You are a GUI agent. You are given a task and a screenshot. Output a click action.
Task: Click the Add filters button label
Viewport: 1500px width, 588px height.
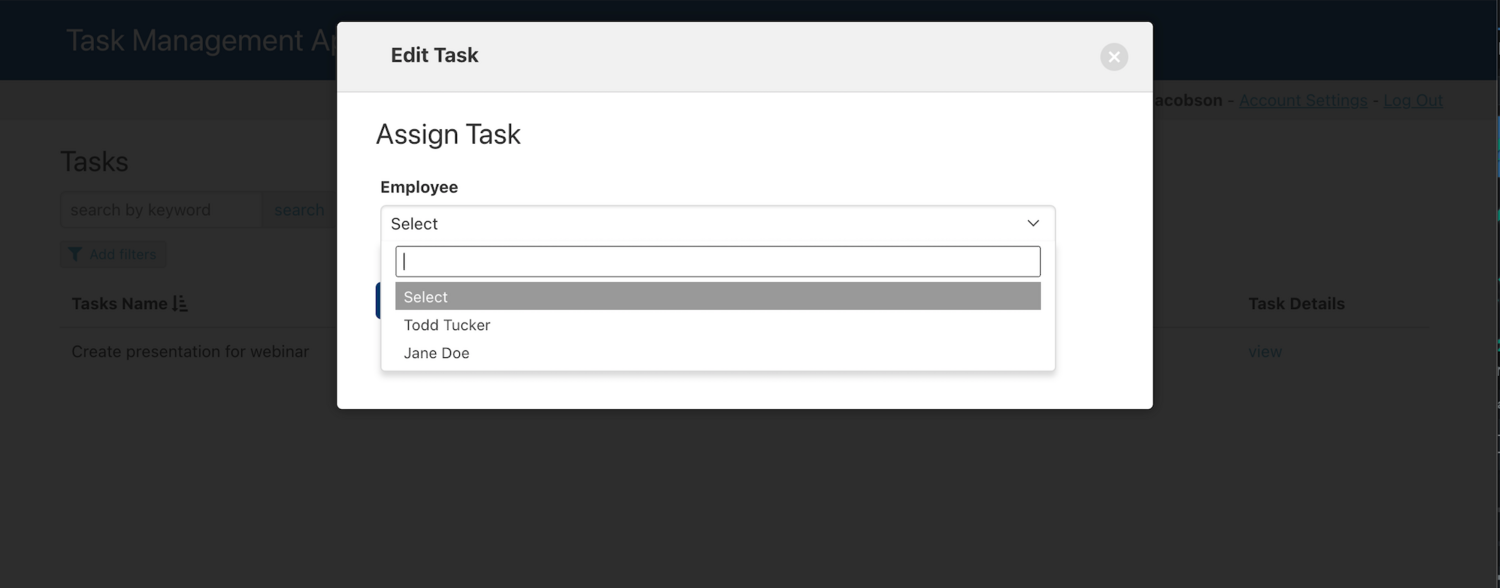(122, 254)
